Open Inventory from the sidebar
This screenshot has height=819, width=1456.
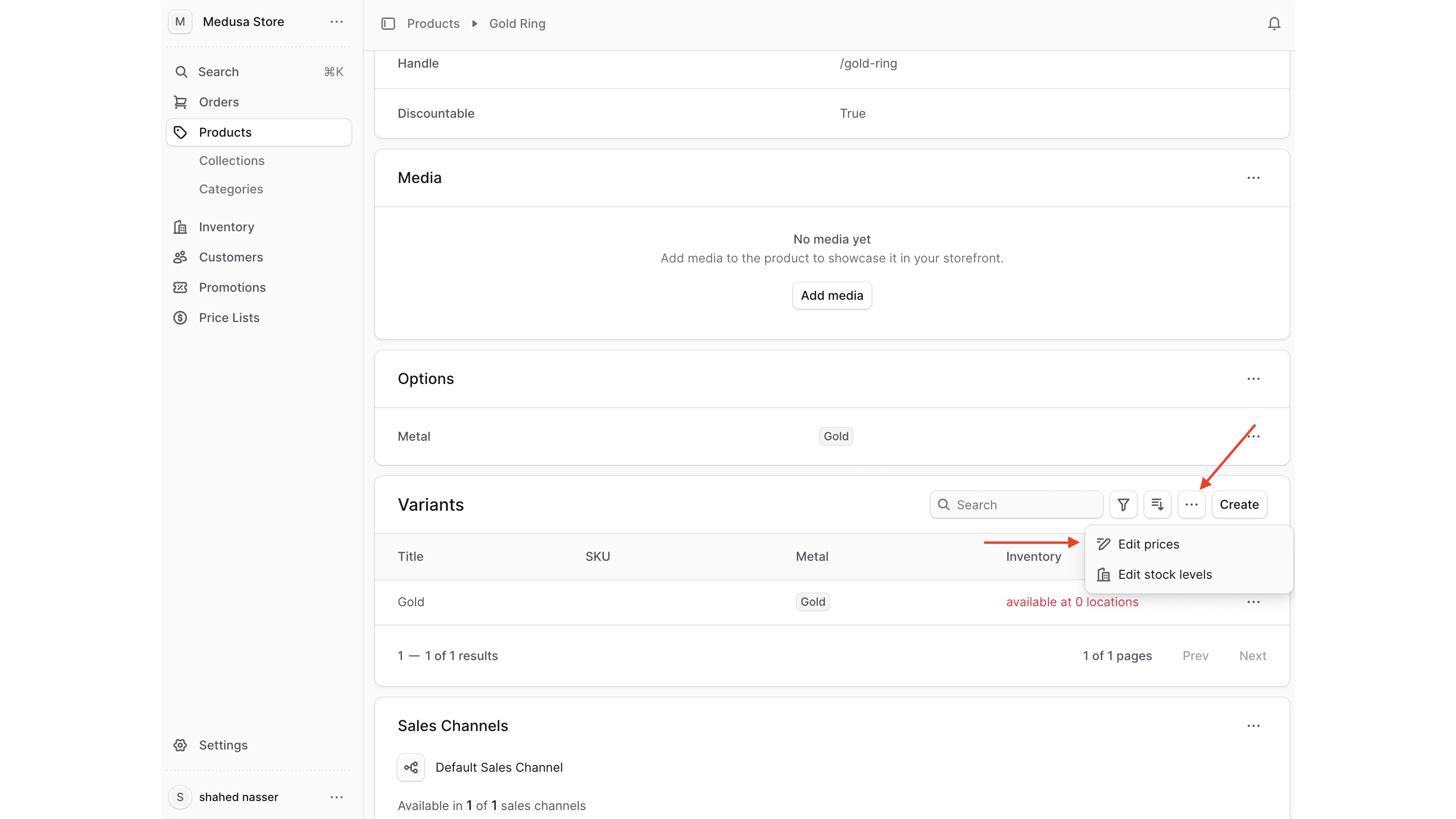point(226,227)
